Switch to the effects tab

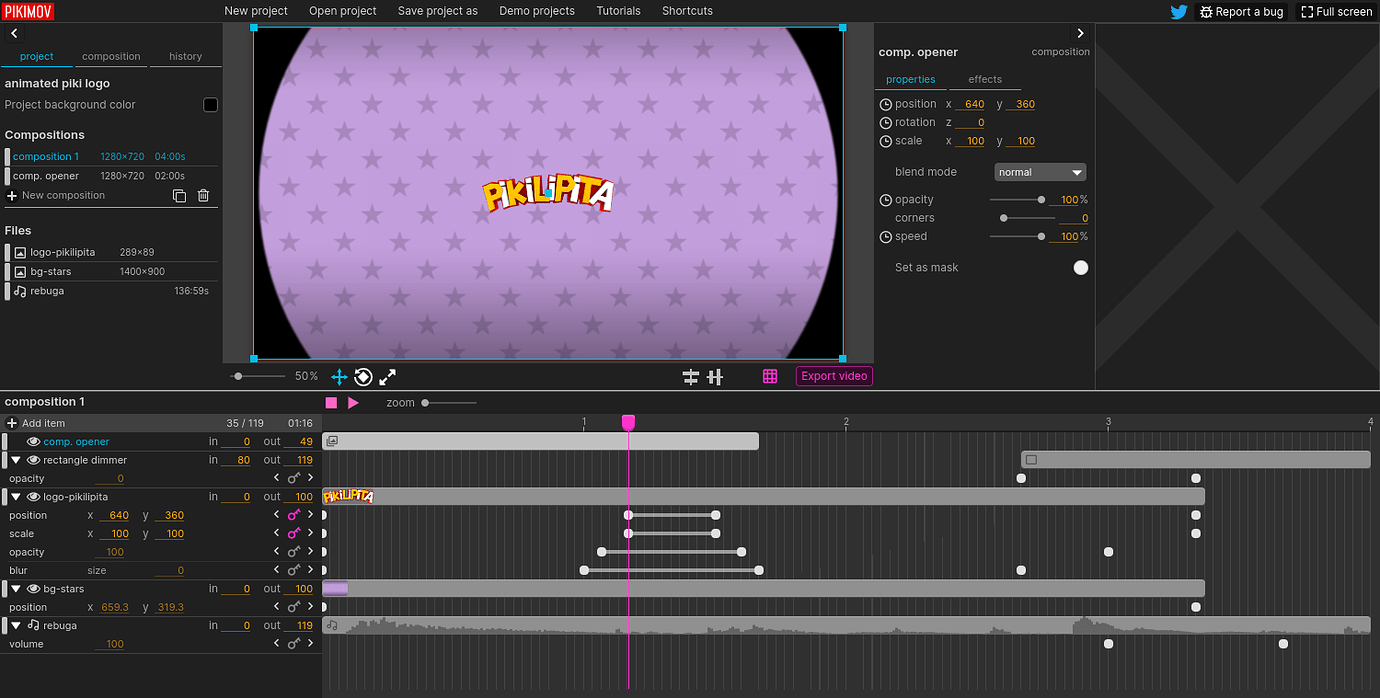click(985, 79)
